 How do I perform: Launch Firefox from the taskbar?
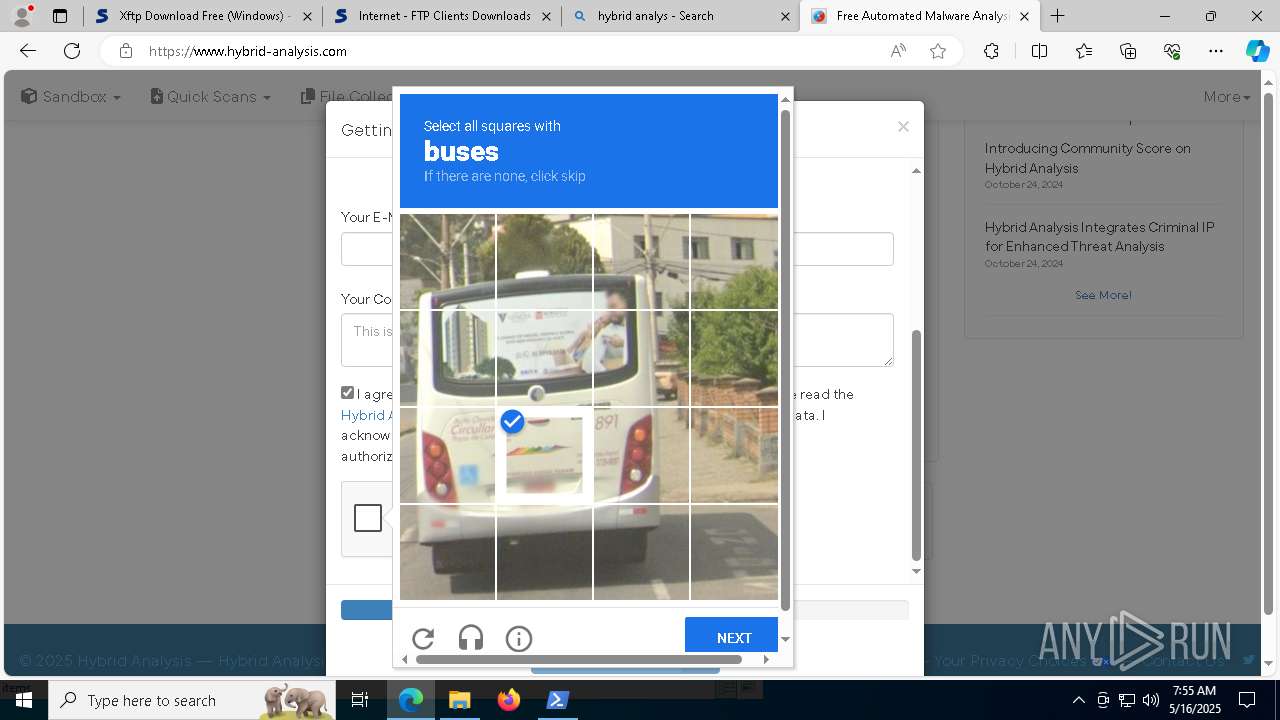[x=508, y=700]
